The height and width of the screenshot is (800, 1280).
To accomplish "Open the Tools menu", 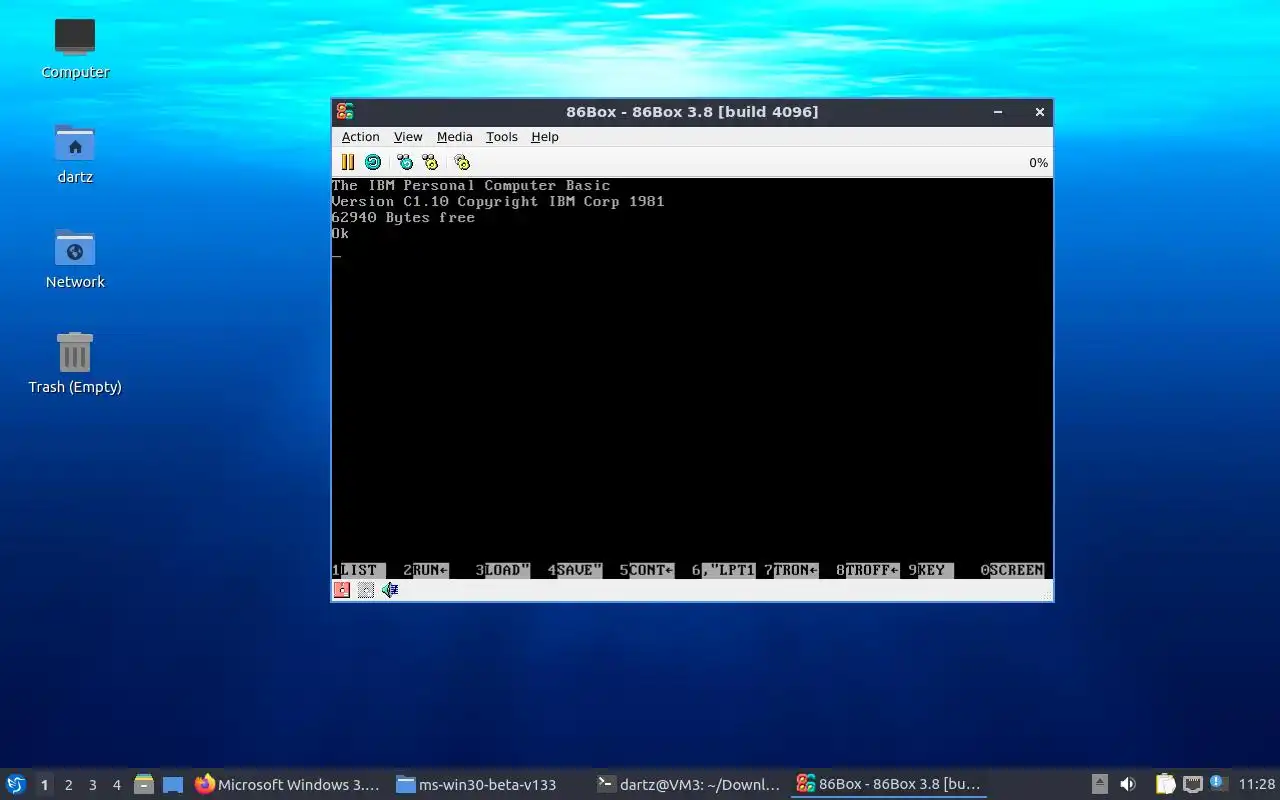I will 502,137.
